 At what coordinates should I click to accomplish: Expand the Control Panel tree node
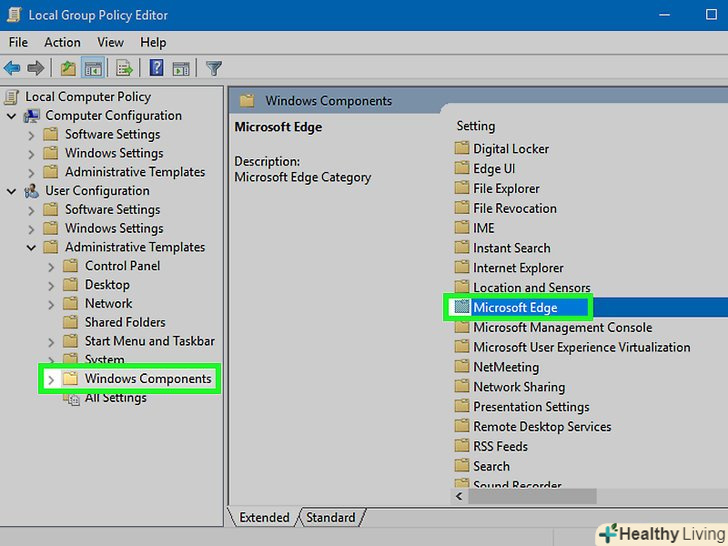[51, 267]
